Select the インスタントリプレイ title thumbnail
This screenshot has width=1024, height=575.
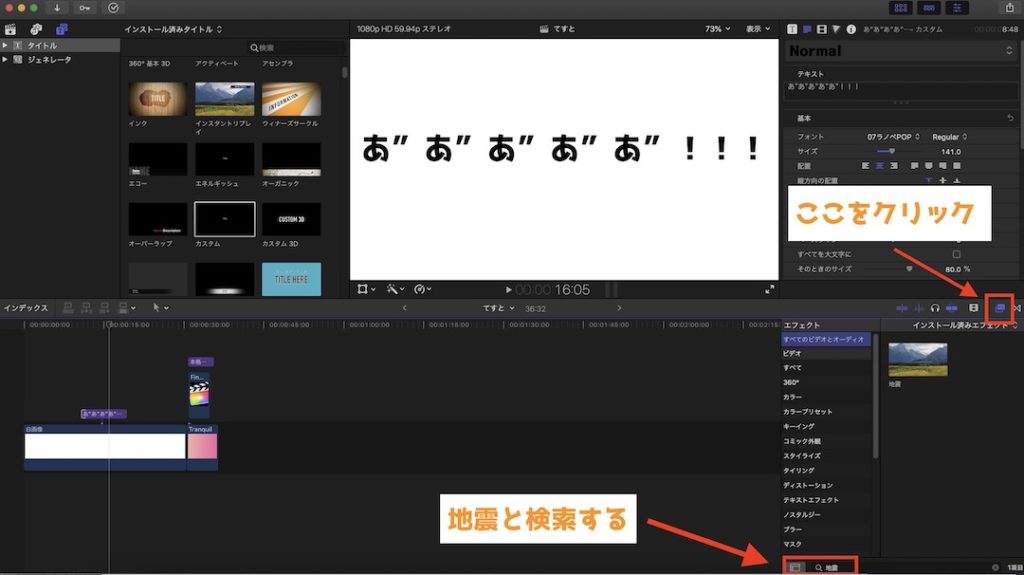pos(225,99)
